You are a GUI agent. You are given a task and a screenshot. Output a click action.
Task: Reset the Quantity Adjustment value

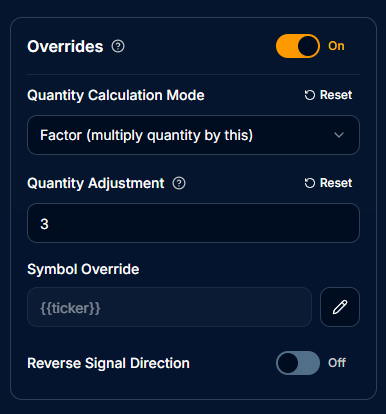coord(328,183)
